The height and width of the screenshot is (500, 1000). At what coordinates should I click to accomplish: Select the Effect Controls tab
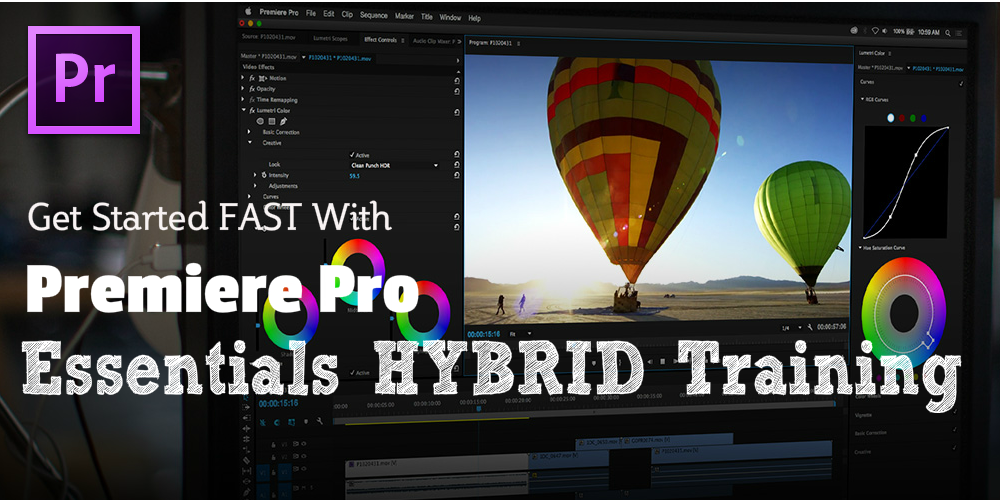(381, 40)
